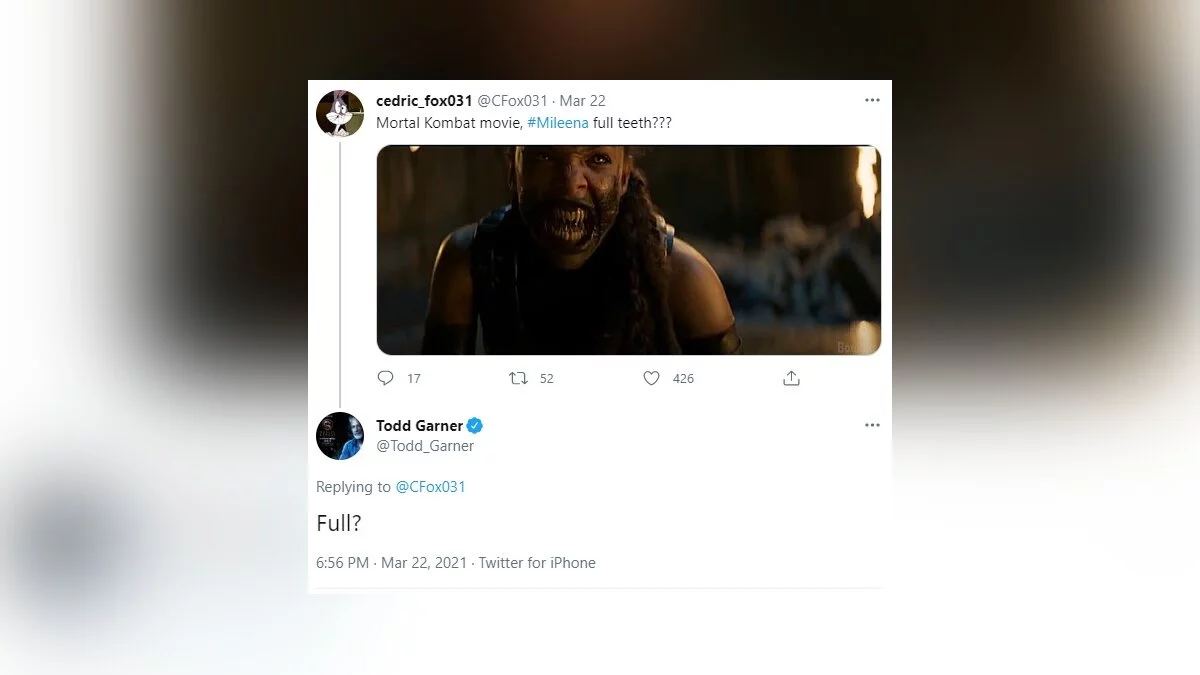This screenshot has width=1200, height=675.
Task: Click the share icon below the tweet image
Action: click(x=791, y=378)
